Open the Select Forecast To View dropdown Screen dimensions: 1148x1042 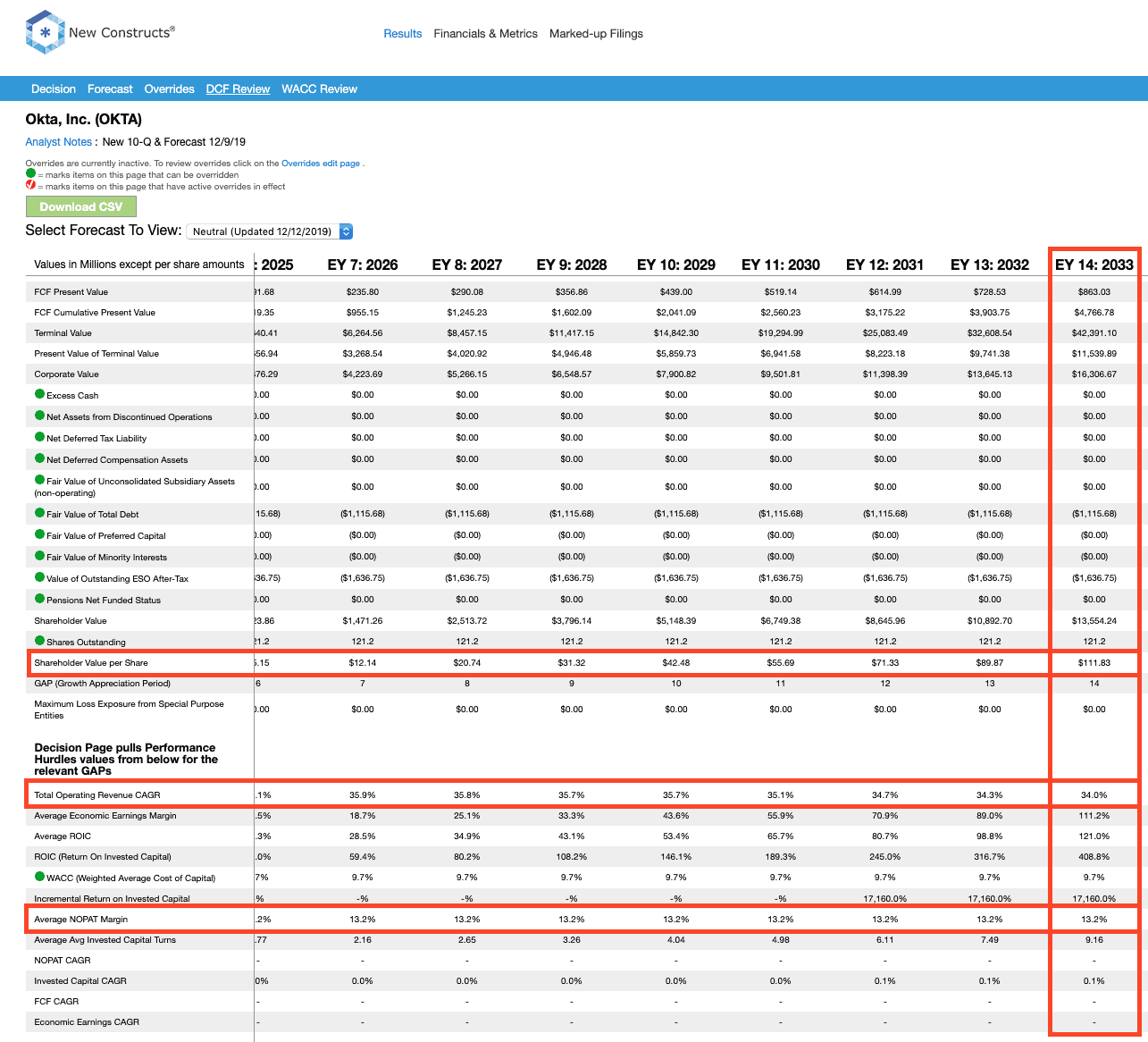coord(270,231)
